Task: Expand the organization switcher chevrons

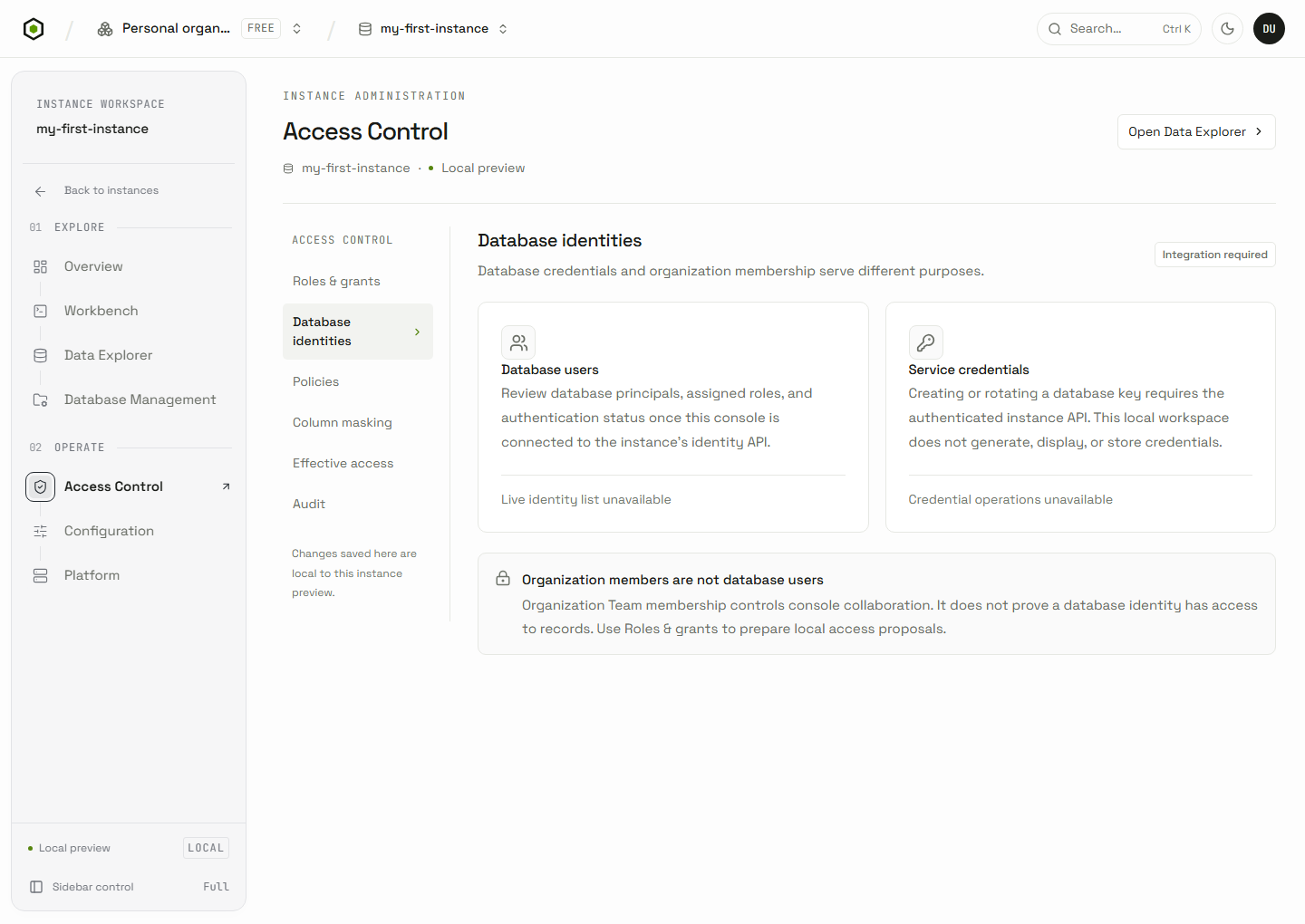Action: (296, 29)
